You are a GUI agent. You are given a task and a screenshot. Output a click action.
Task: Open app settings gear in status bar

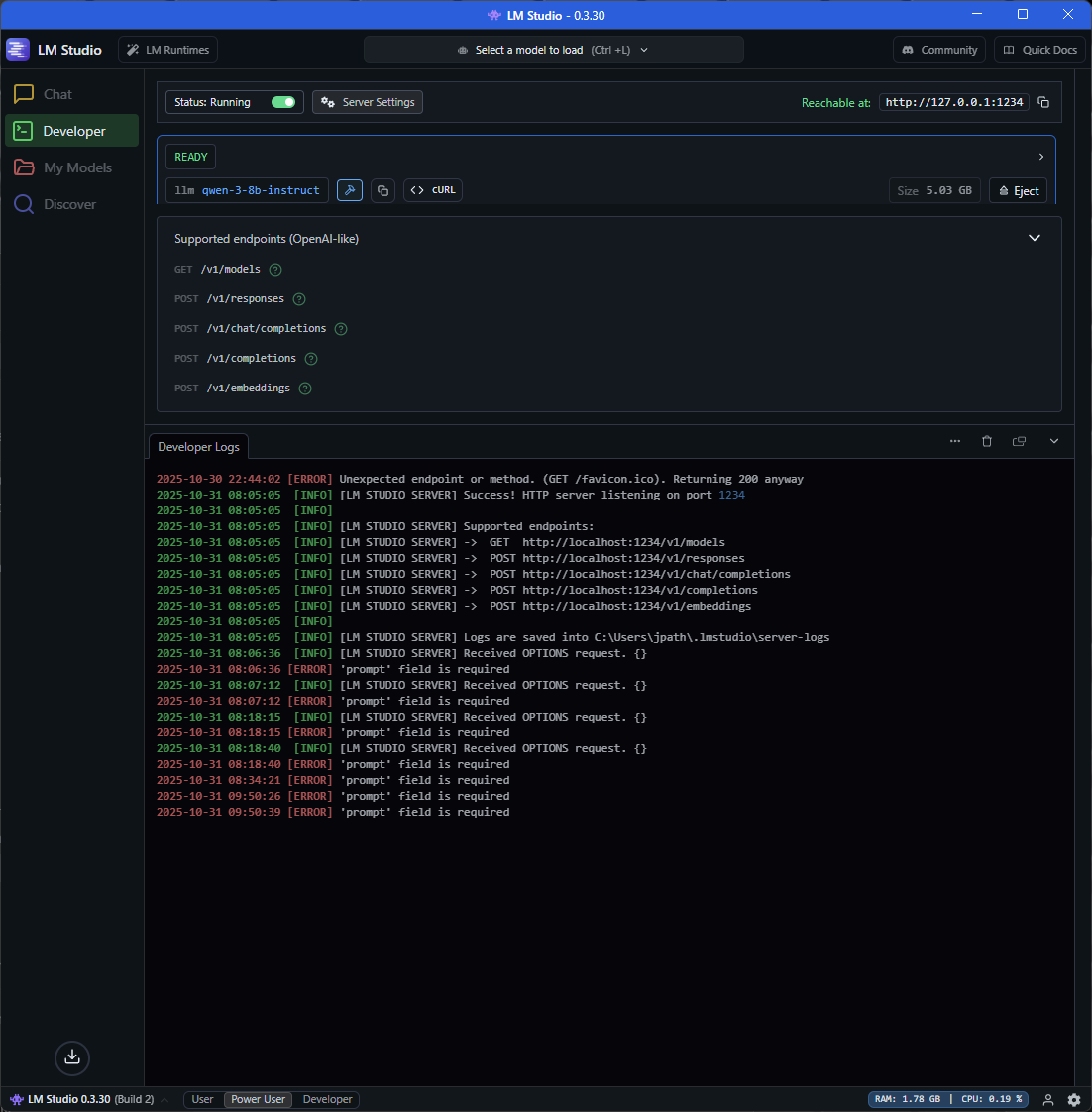tap(1074, 1099)
